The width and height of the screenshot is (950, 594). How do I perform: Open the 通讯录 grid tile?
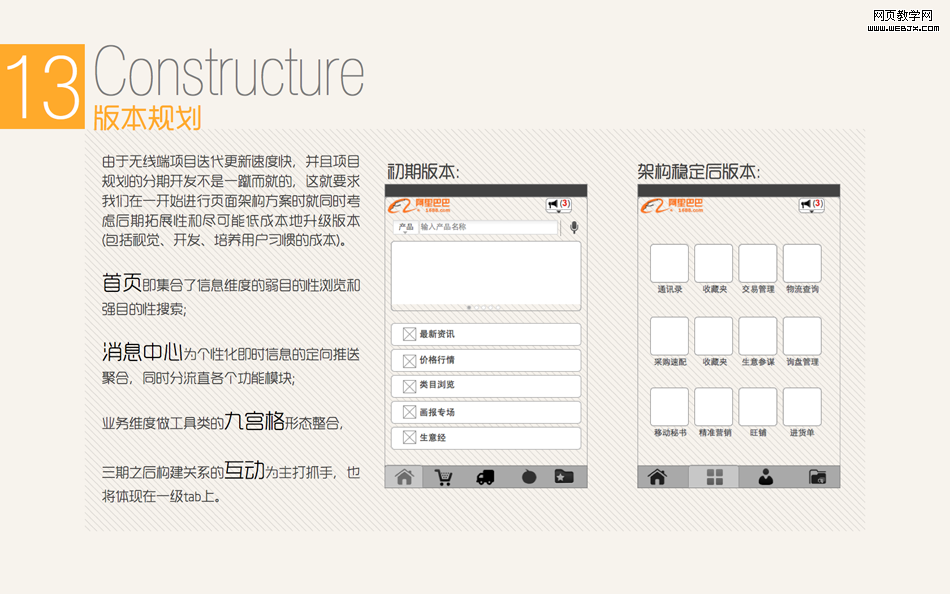669,264
